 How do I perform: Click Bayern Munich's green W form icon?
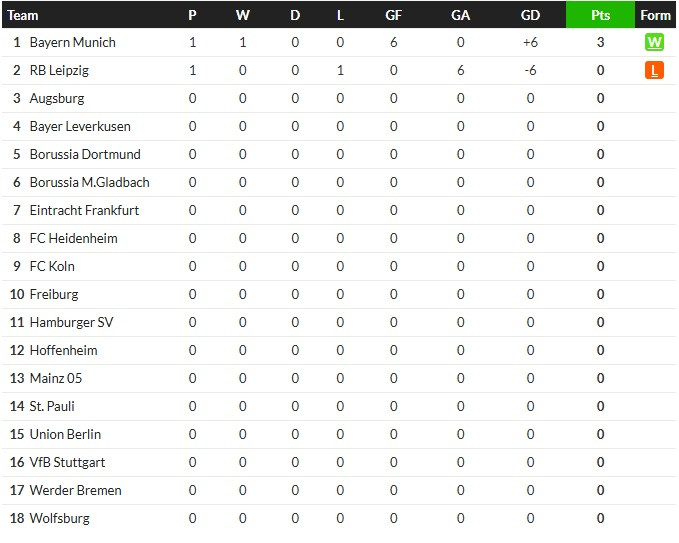654,42
